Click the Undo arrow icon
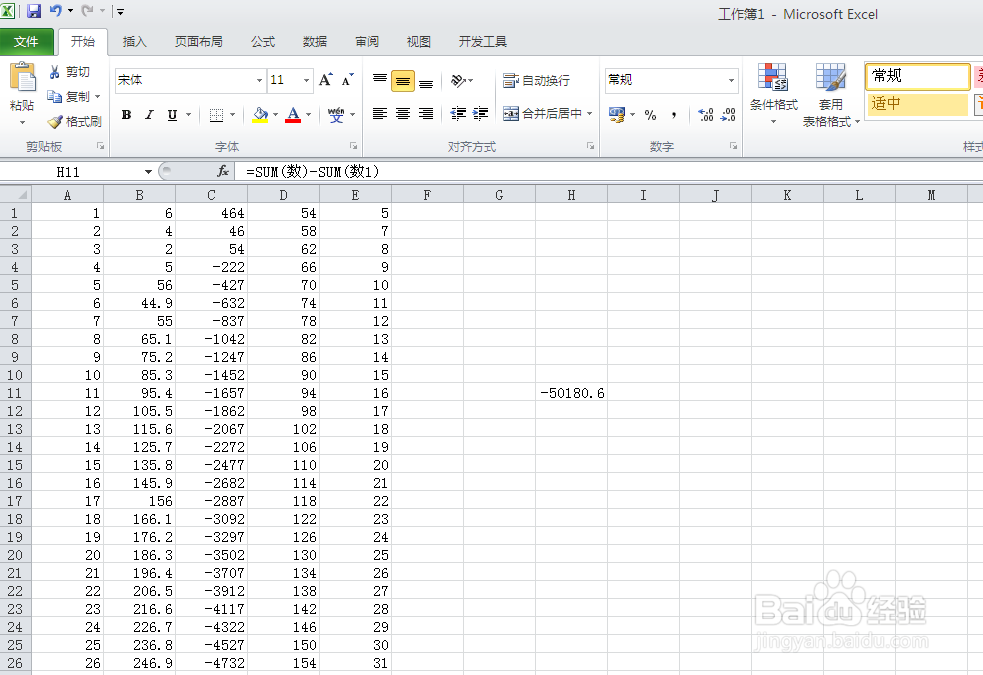The width and height of the screenshot is (983, 675). pyautogui.click(x=56, y=11)
